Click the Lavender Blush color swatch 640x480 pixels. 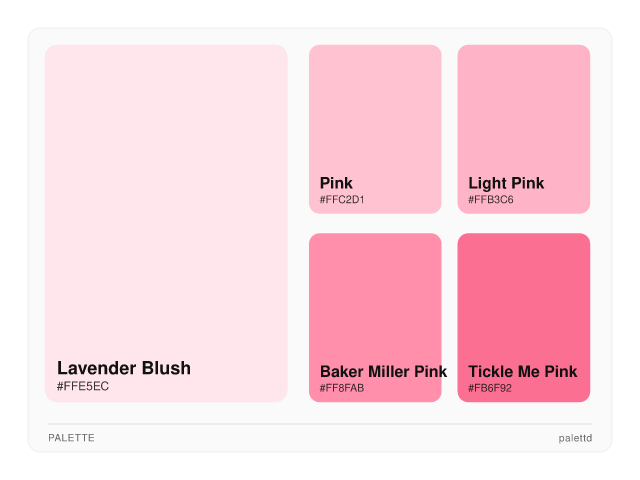166,200
